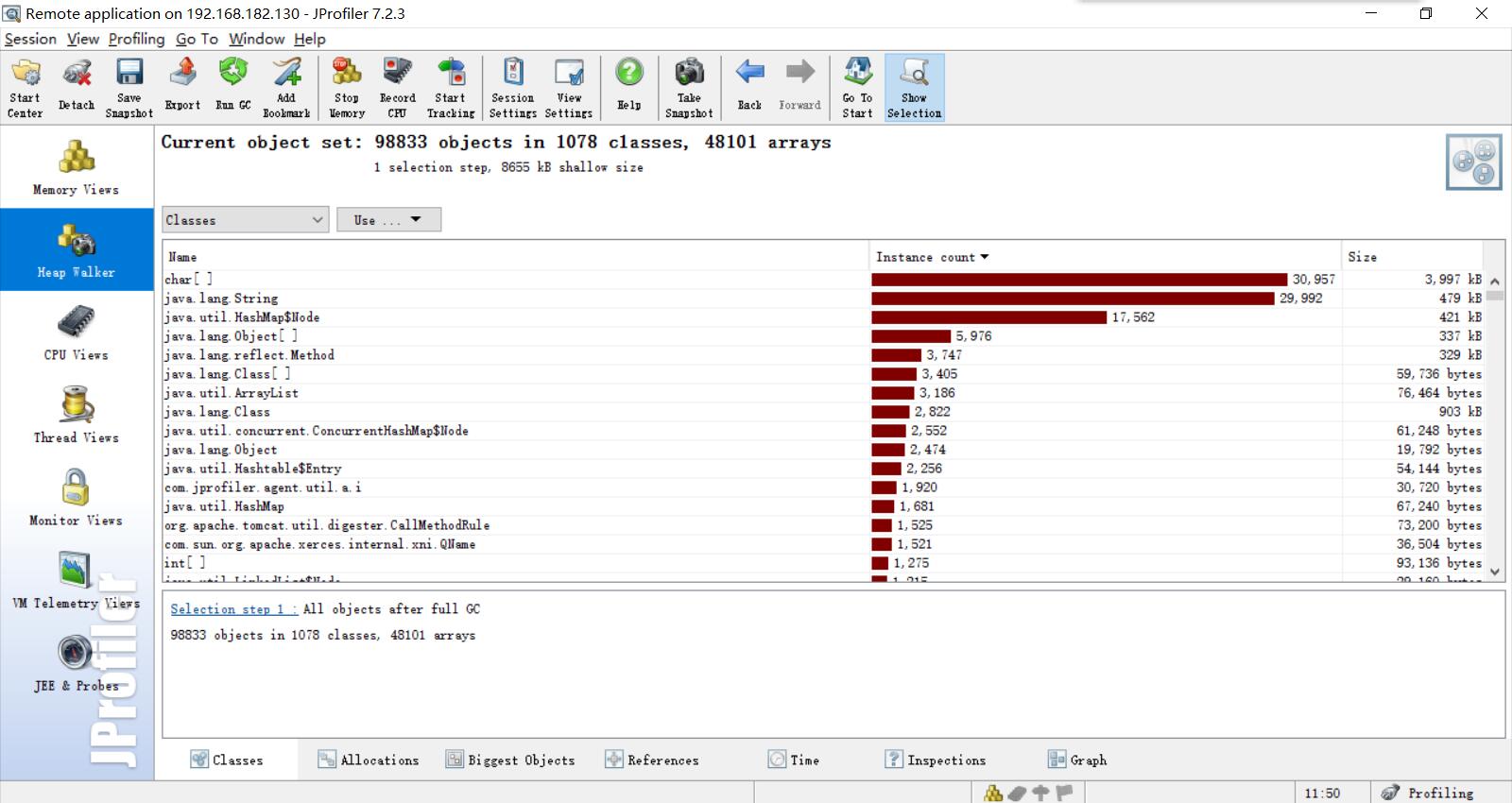Open the Help menu
Image resolution: width=1512 pixels, height=803 pixels.
tap(309, 39)
